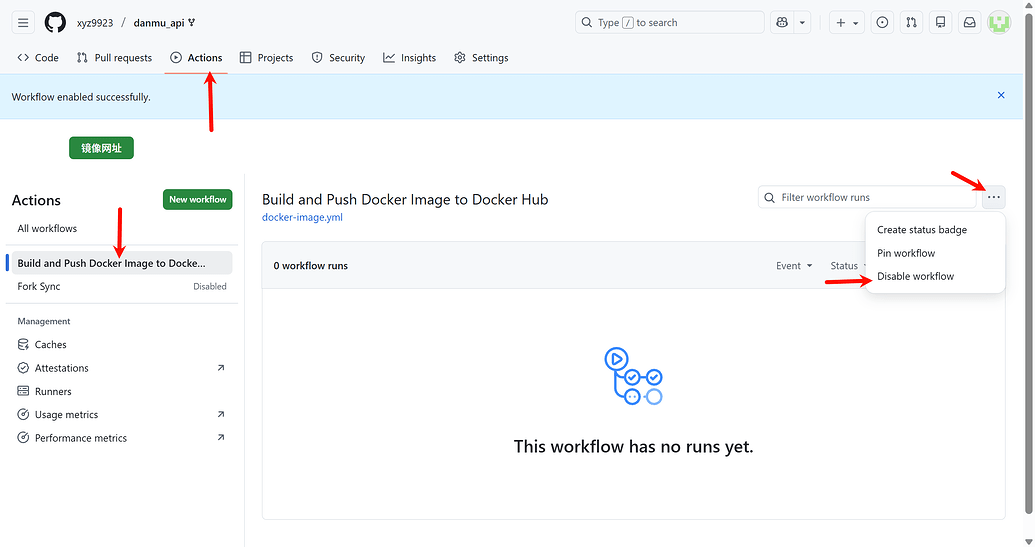Focus the Filter workflow runs field

coord(867,197)
